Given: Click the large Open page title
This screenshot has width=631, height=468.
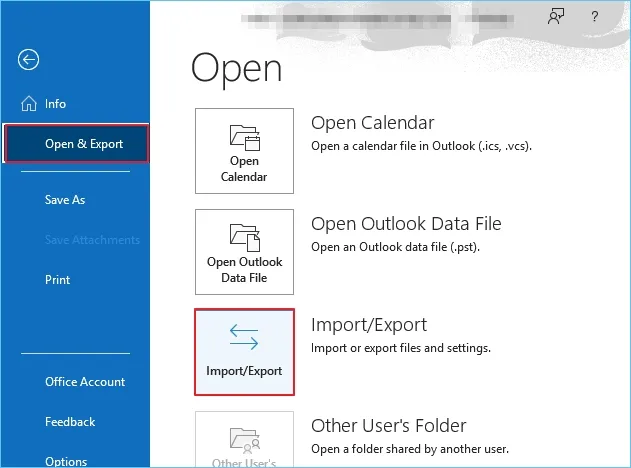Looking at the screenshot, I should [x=236, y=70].
